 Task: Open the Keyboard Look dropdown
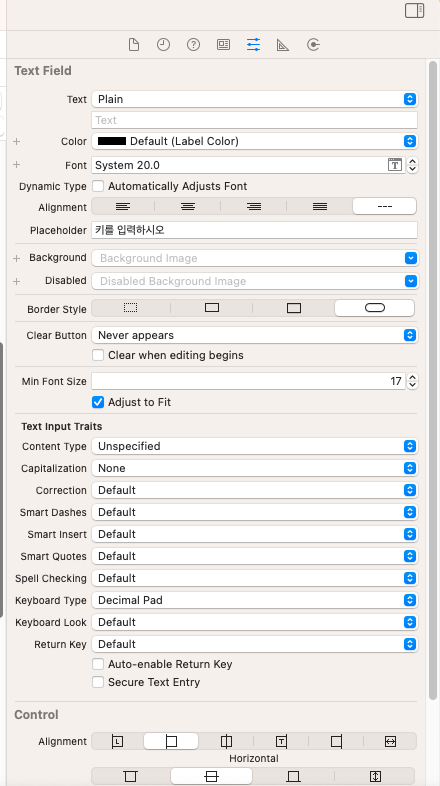pos(255,622)
